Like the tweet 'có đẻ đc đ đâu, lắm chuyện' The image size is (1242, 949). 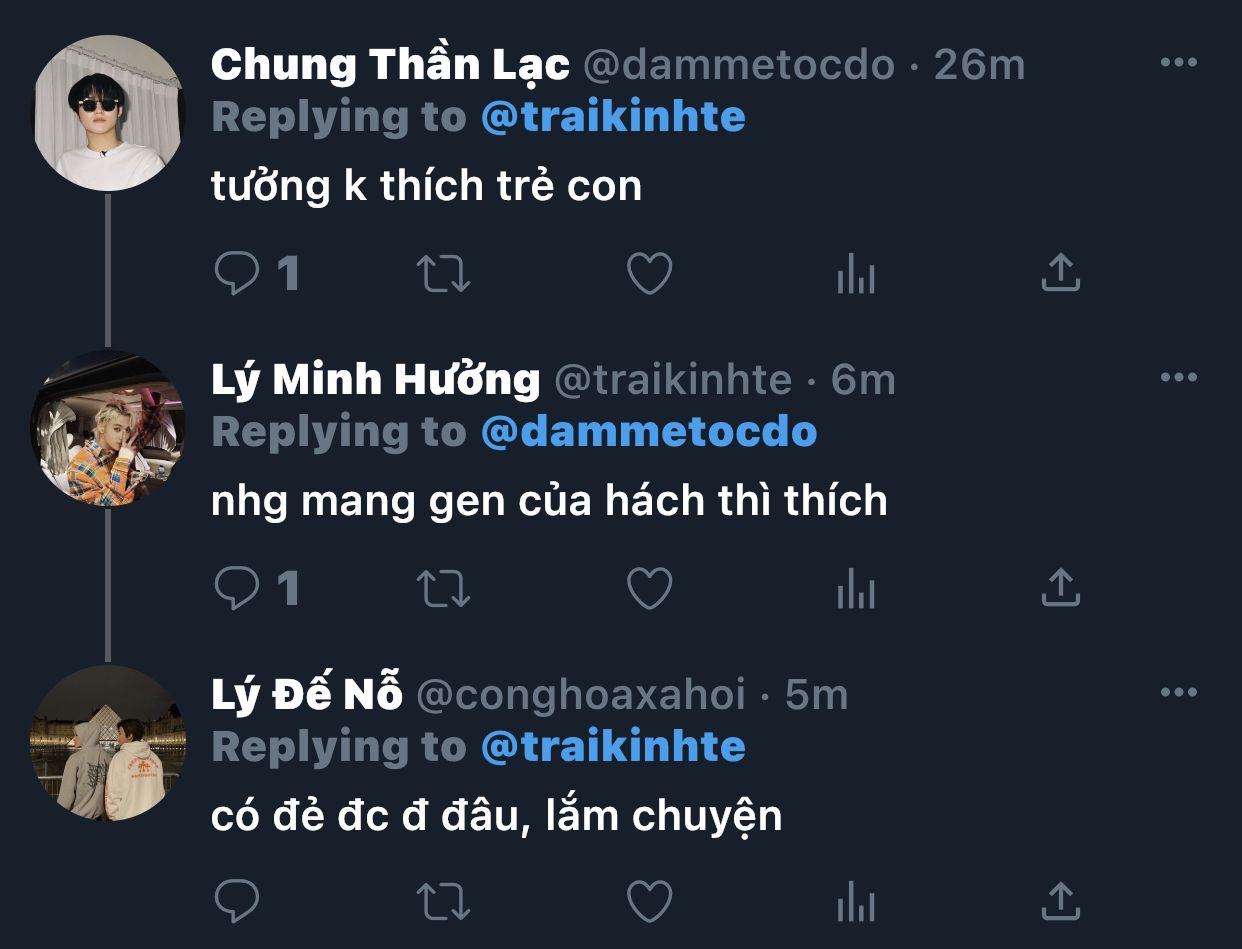click(649, 902)
